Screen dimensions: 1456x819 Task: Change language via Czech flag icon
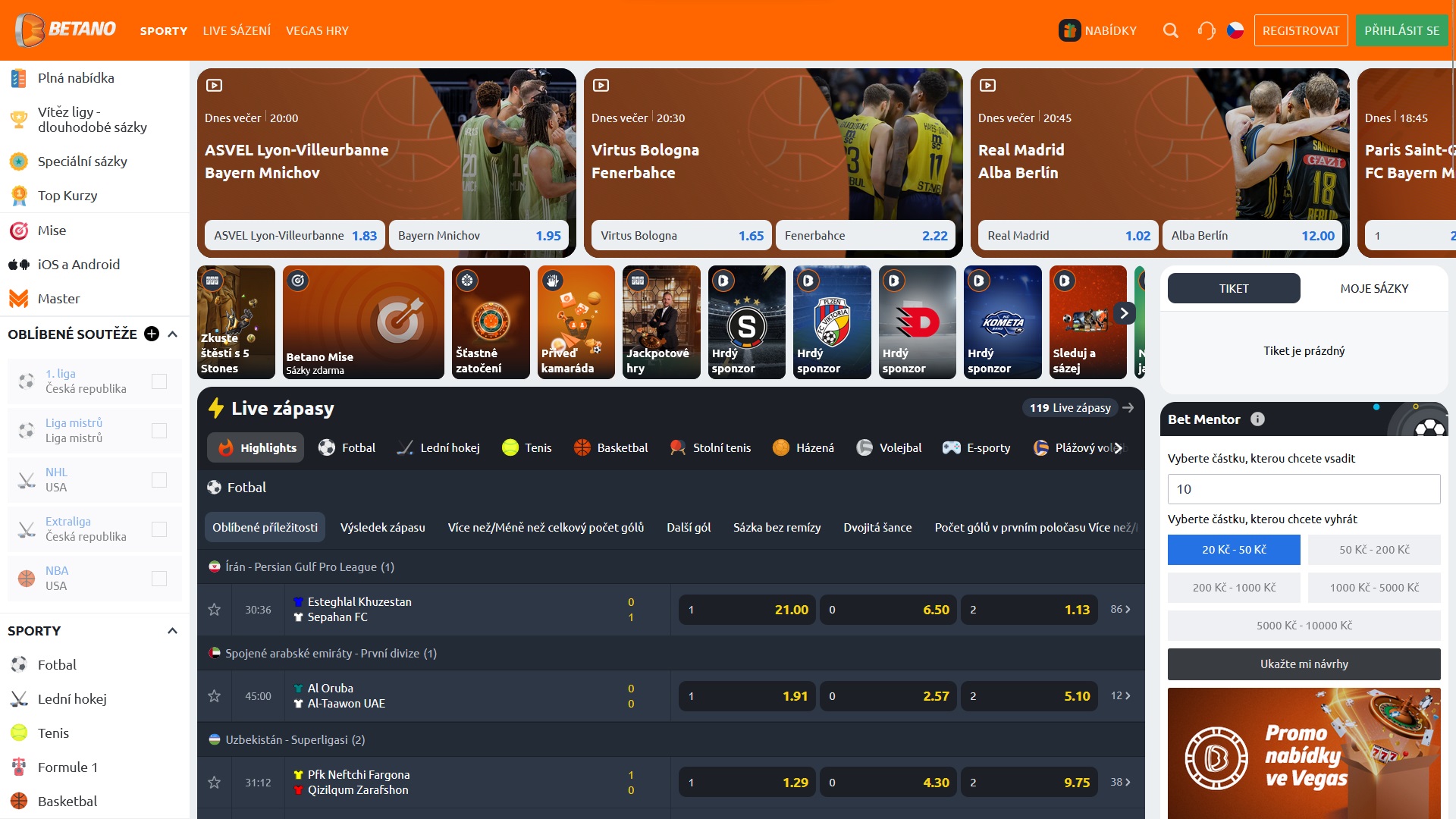tap(1235, 30)
